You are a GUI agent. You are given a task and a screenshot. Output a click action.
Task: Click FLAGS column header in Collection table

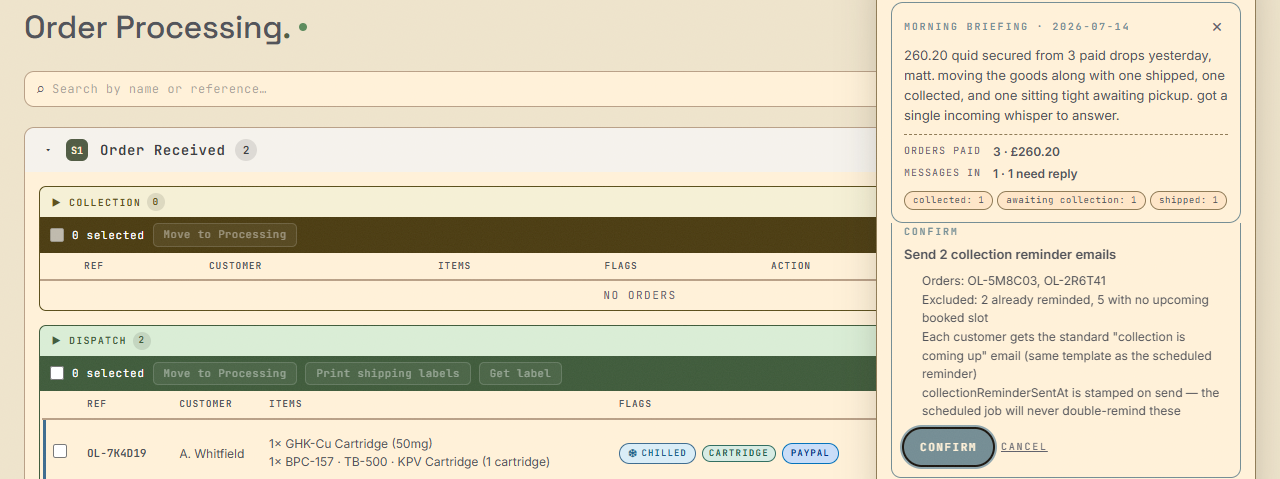[621, 266]
